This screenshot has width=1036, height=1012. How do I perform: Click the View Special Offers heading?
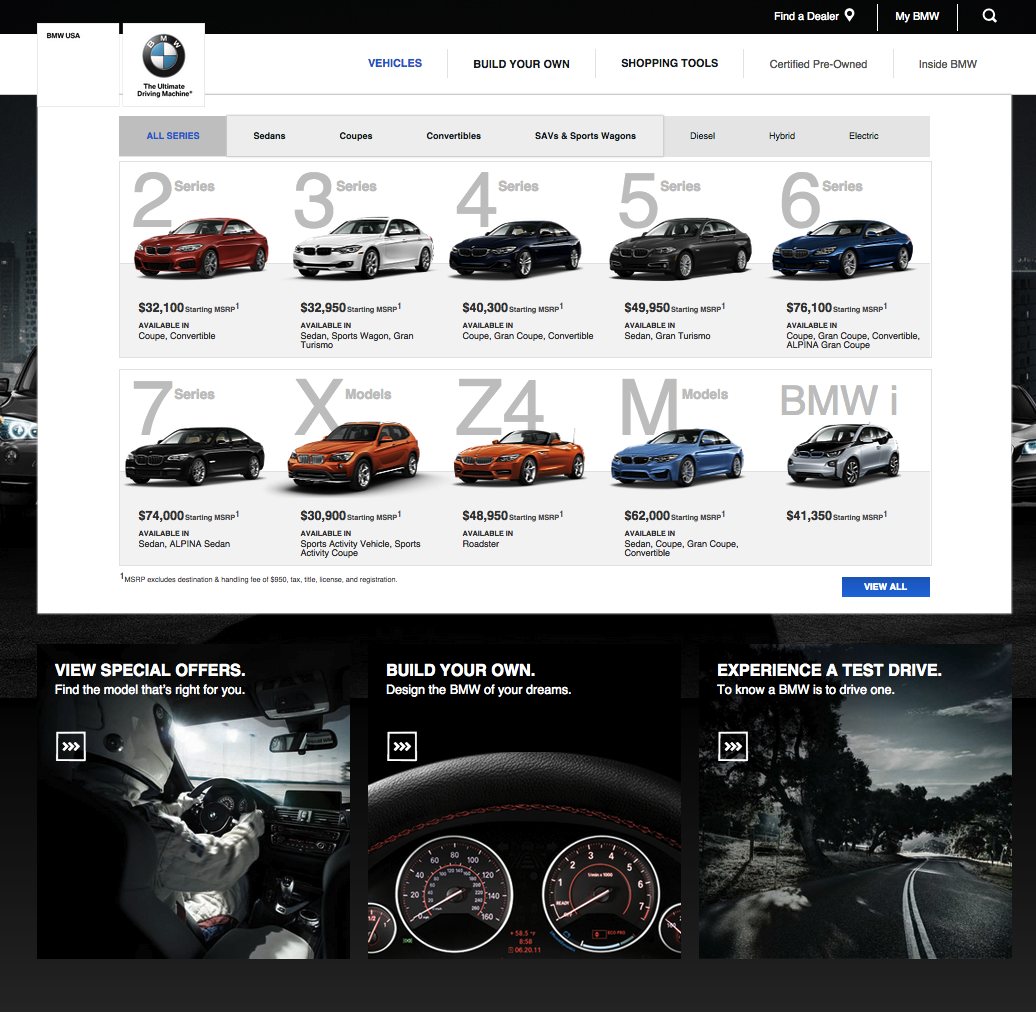click(x=150, y=670)
